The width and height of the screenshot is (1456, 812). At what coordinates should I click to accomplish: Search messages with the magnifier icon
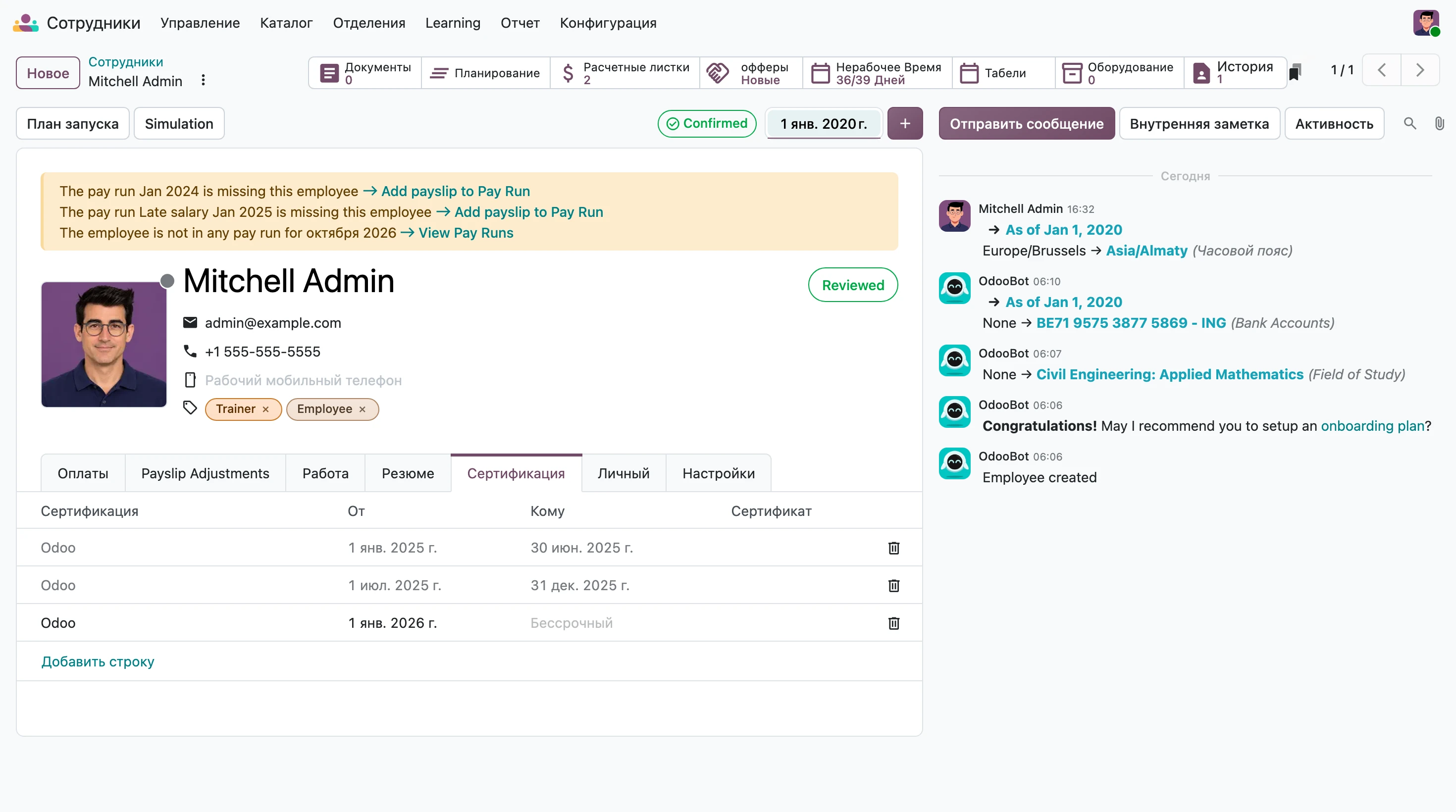pos(1409,123)
